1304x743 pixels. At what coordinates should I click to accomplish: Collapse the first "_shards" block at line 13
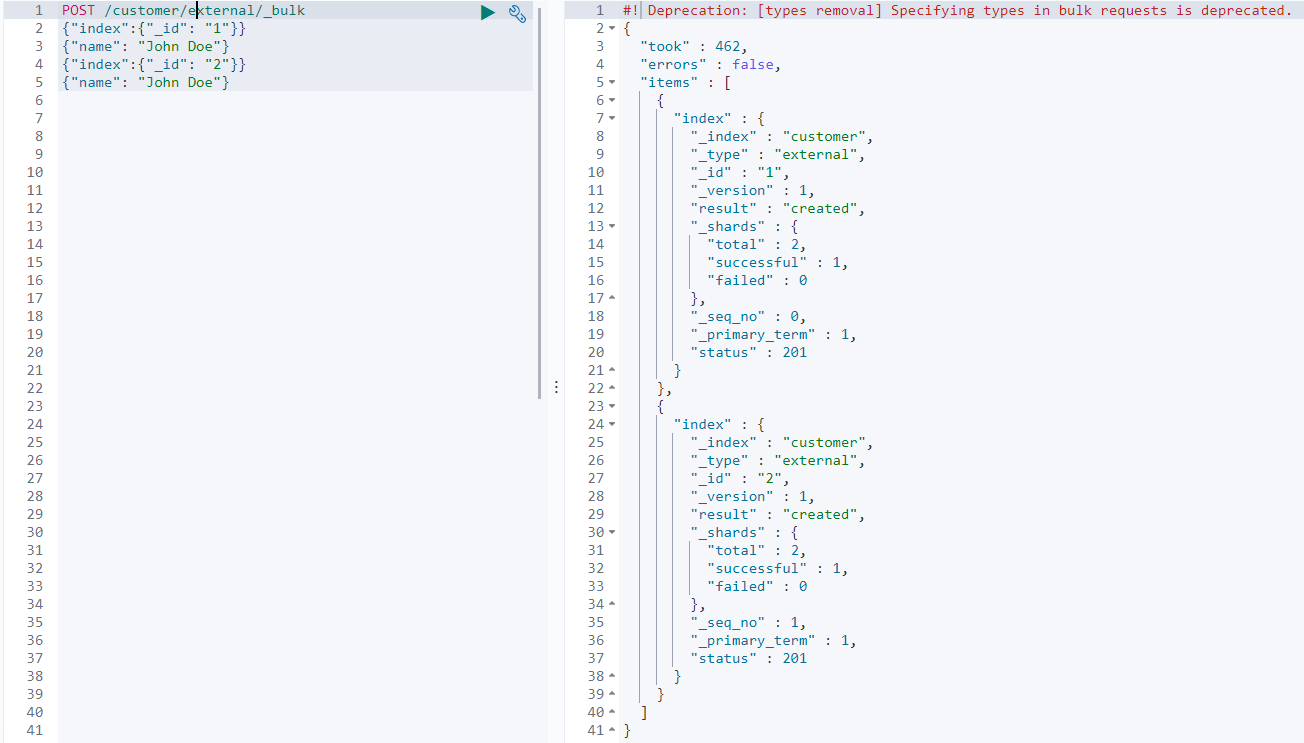pyautogui.click(x=612, y=226)
